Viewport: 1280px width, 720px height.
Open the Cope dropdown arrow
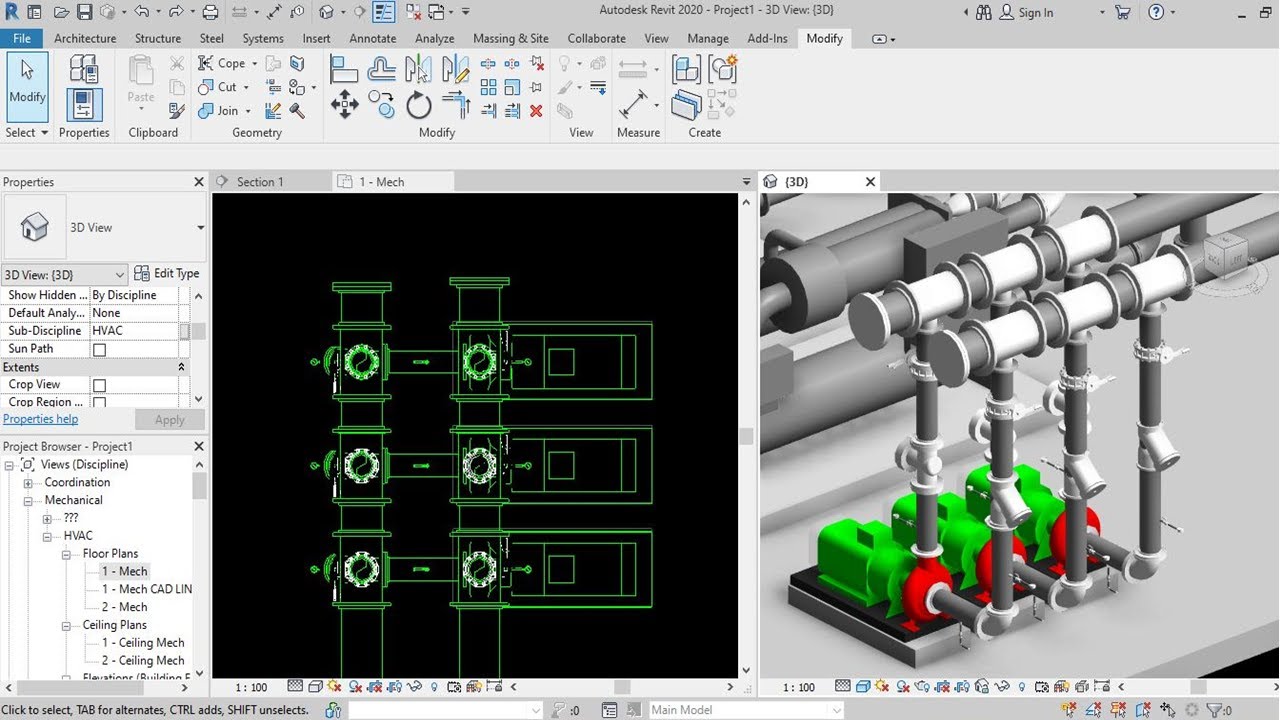pos(254,63)
